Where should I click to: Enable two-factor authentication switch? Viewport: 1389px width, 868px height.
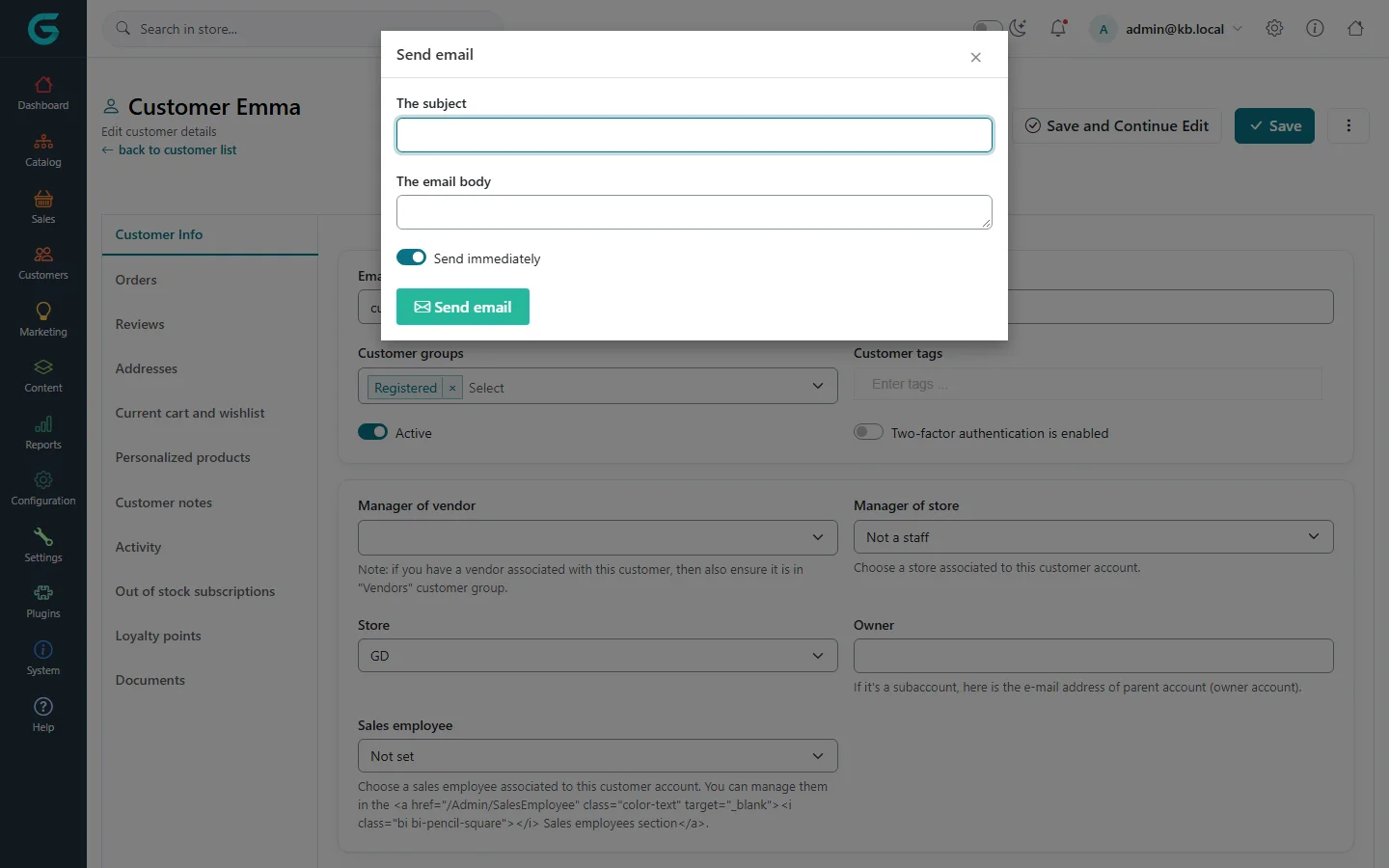point(868,432)
